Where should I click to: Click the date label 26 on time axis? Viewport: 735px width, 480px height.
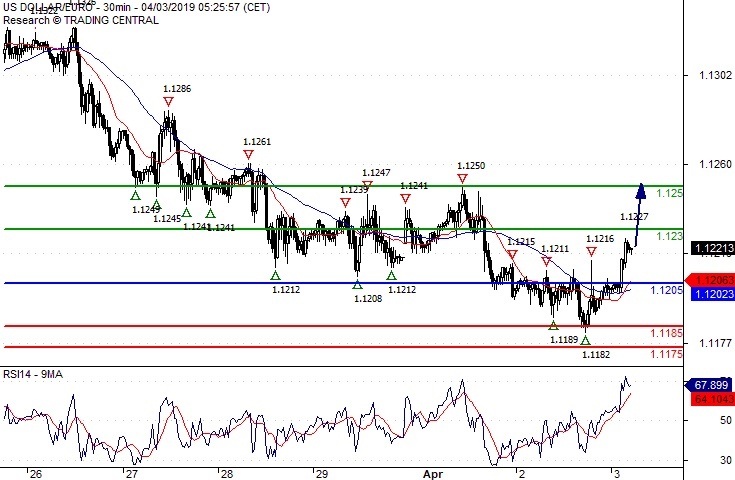click(x=36, y=474)
